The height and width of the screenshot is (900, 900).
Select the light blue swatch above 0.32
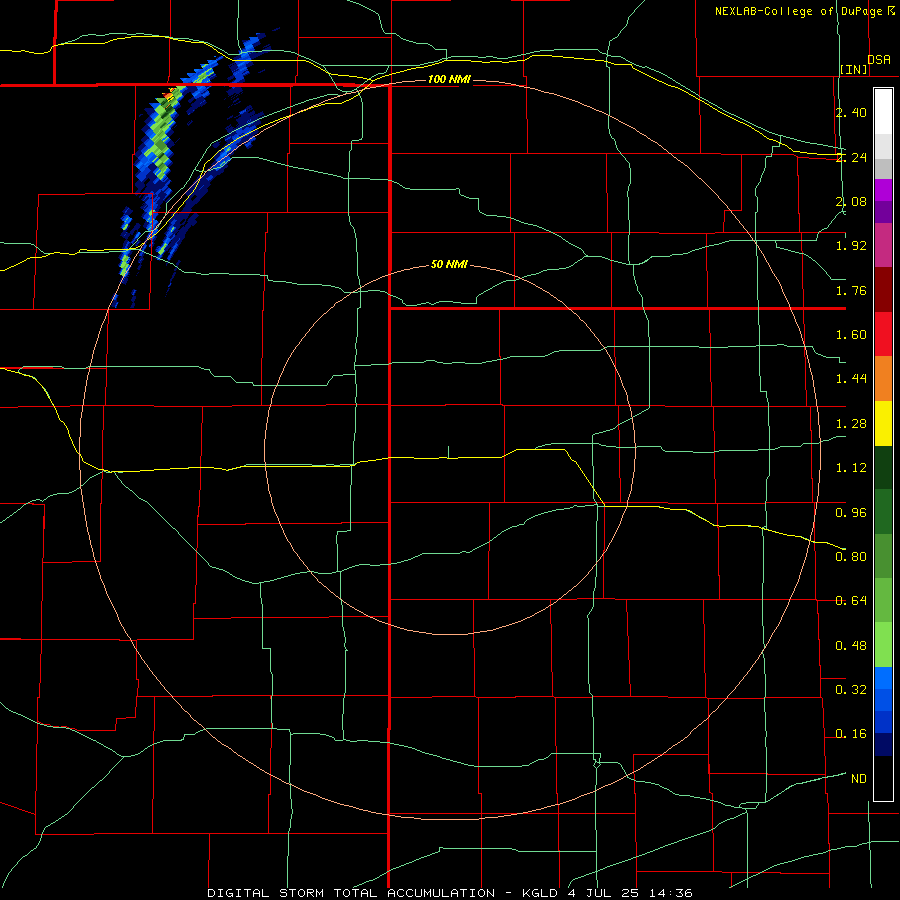883,678
